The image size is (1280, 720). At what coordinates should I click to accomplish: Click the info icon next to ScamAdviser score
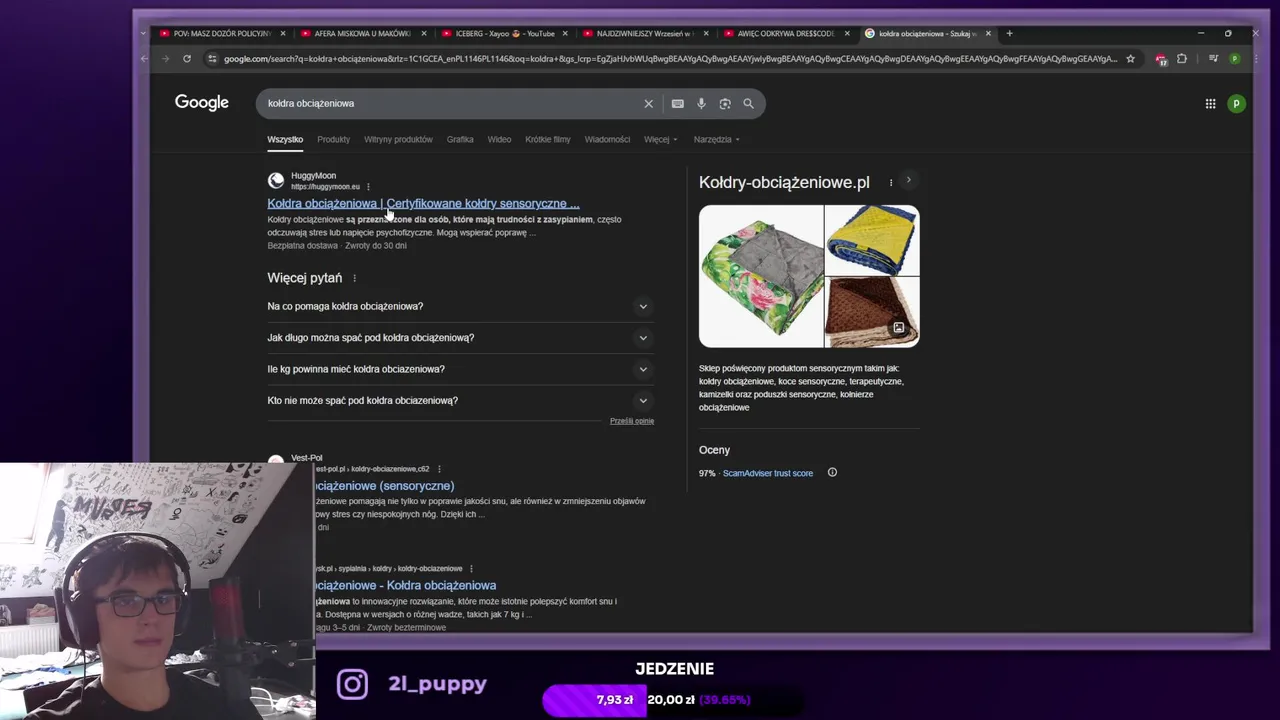click(x=832, y=472)
